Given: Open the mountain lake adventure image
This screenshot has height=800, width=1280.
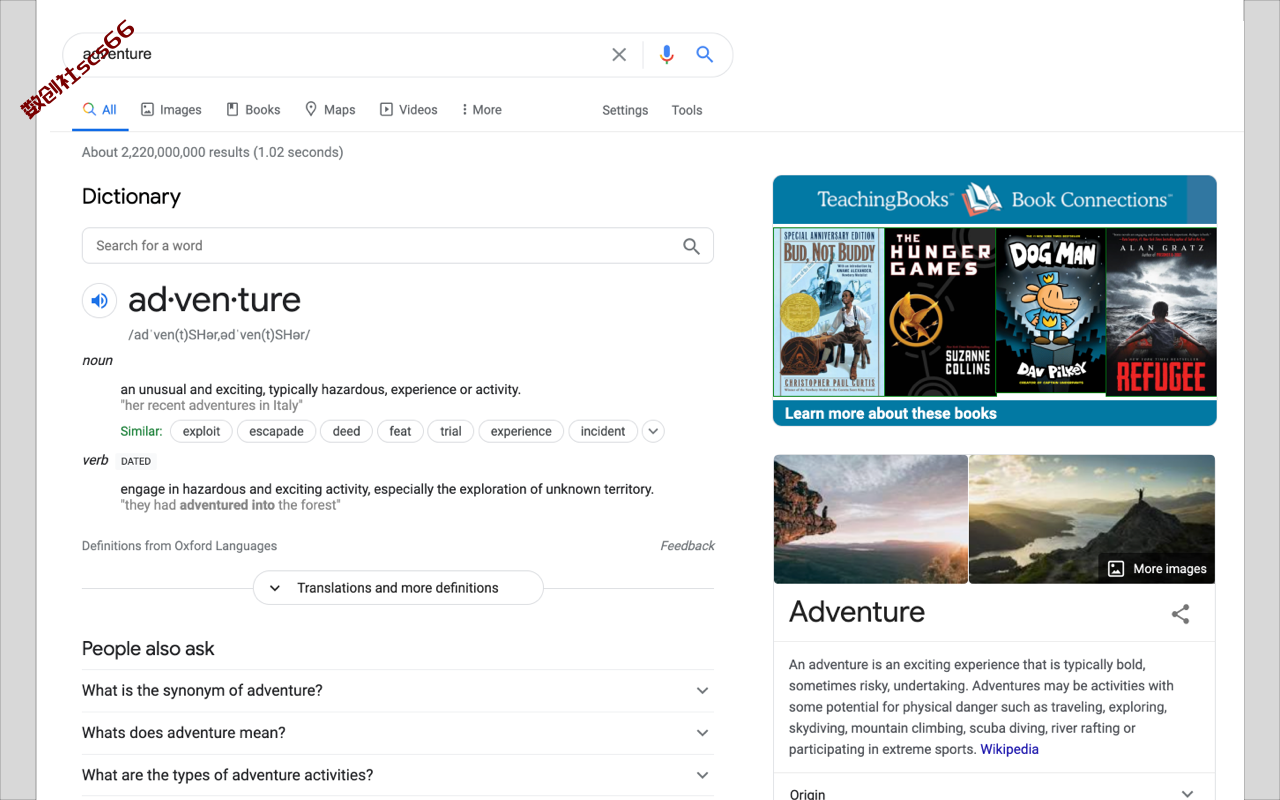Looking at the screenshot, I should click(x=1092, y=519).
